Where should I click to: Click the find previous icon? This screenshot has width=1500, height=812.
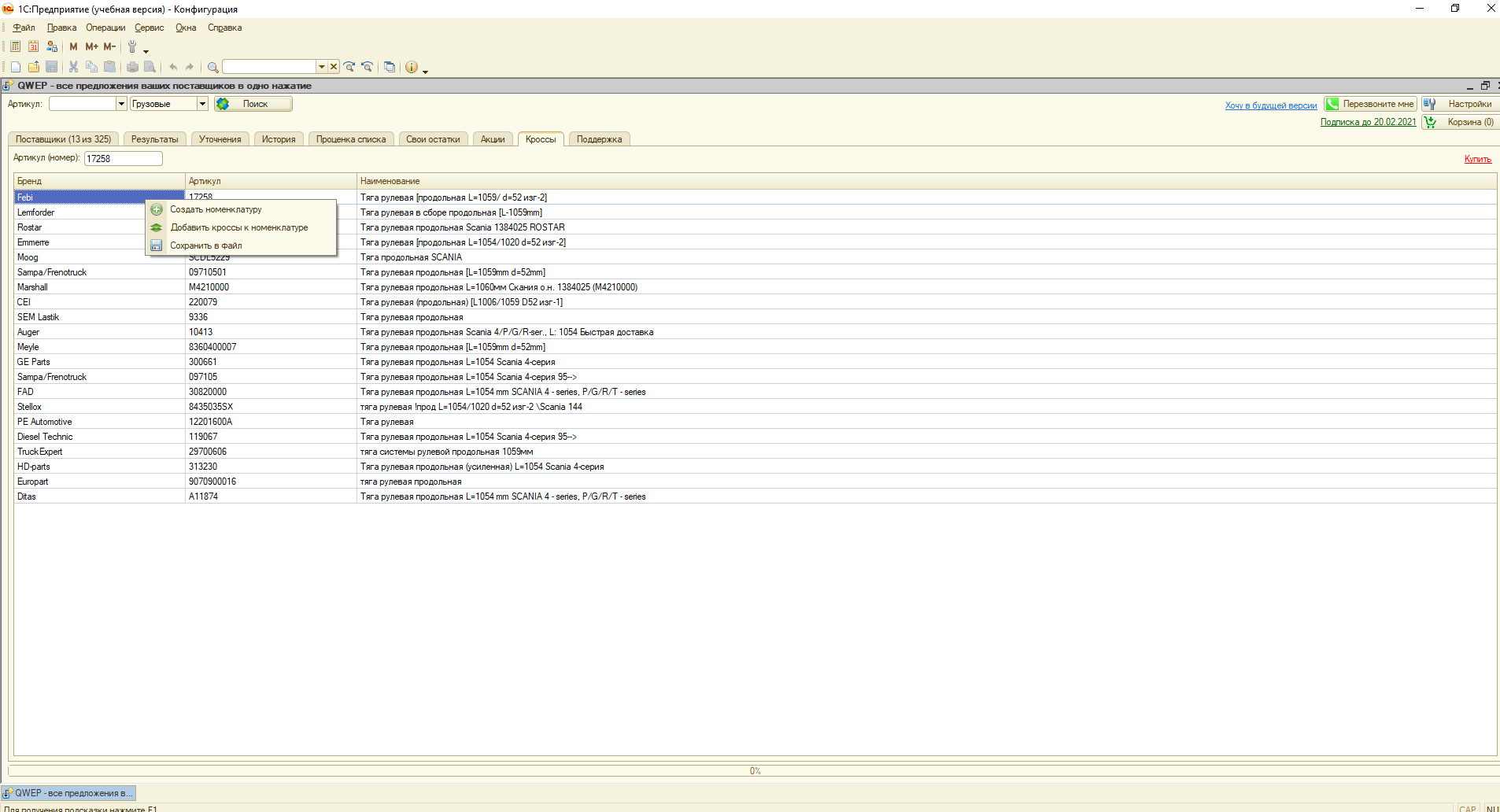pyautogui.click(x=367, y=67)
